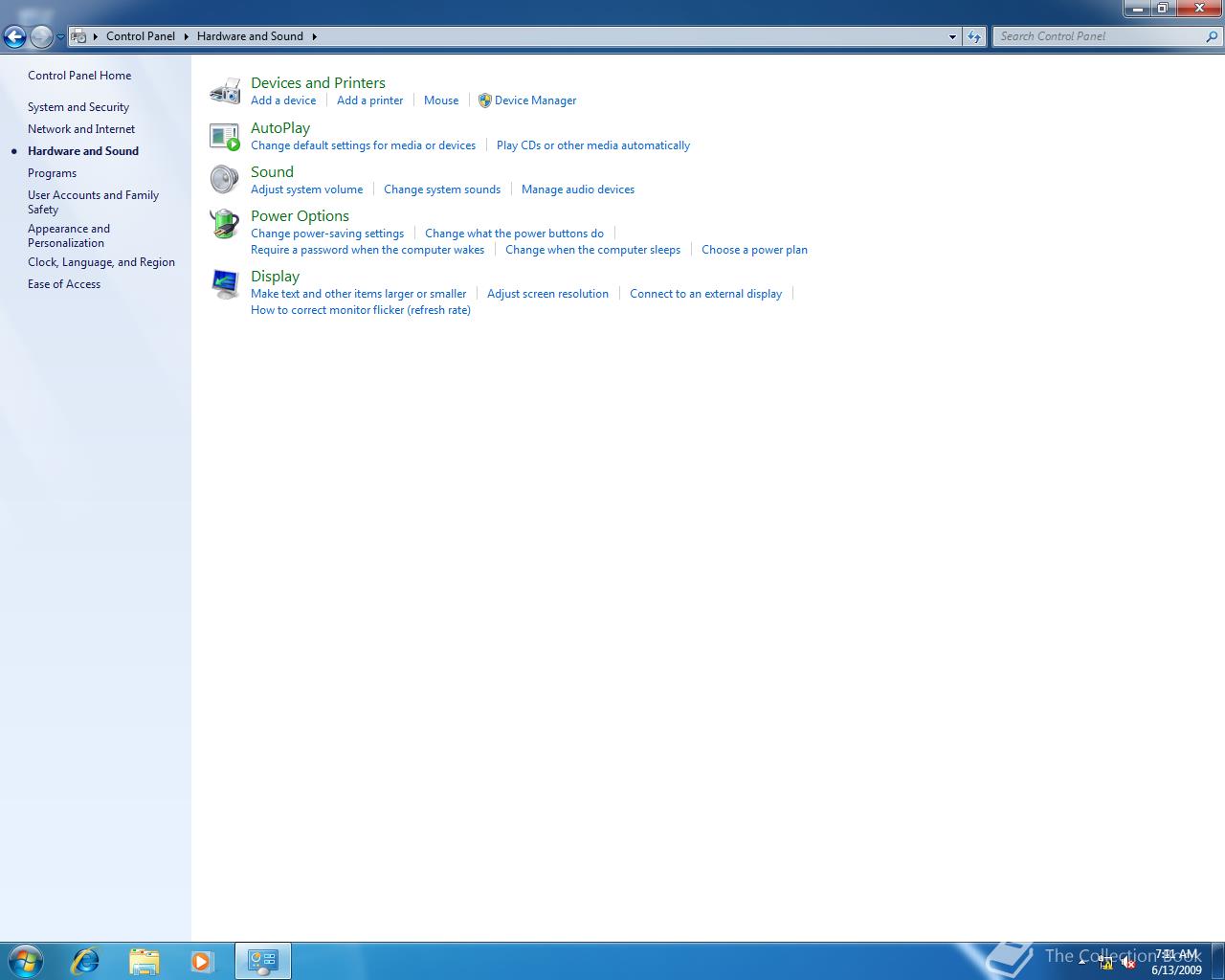Open Ease of Access category
The height and width of the screenshot is (980, 1225).
pos(64,284)
